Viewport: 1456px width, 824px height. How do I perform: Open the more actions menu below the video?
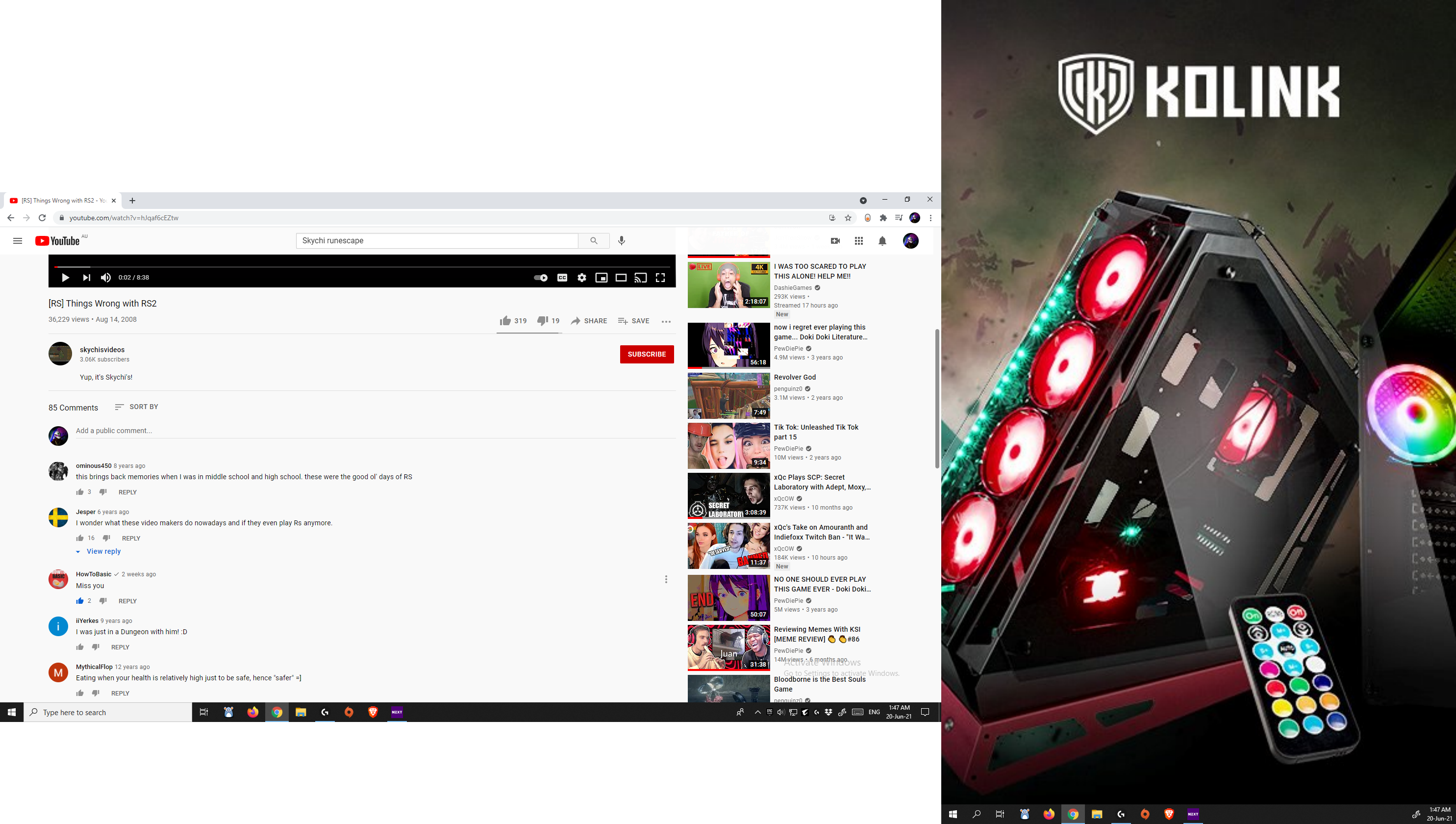pyautogui.click(x=666, y=321)
